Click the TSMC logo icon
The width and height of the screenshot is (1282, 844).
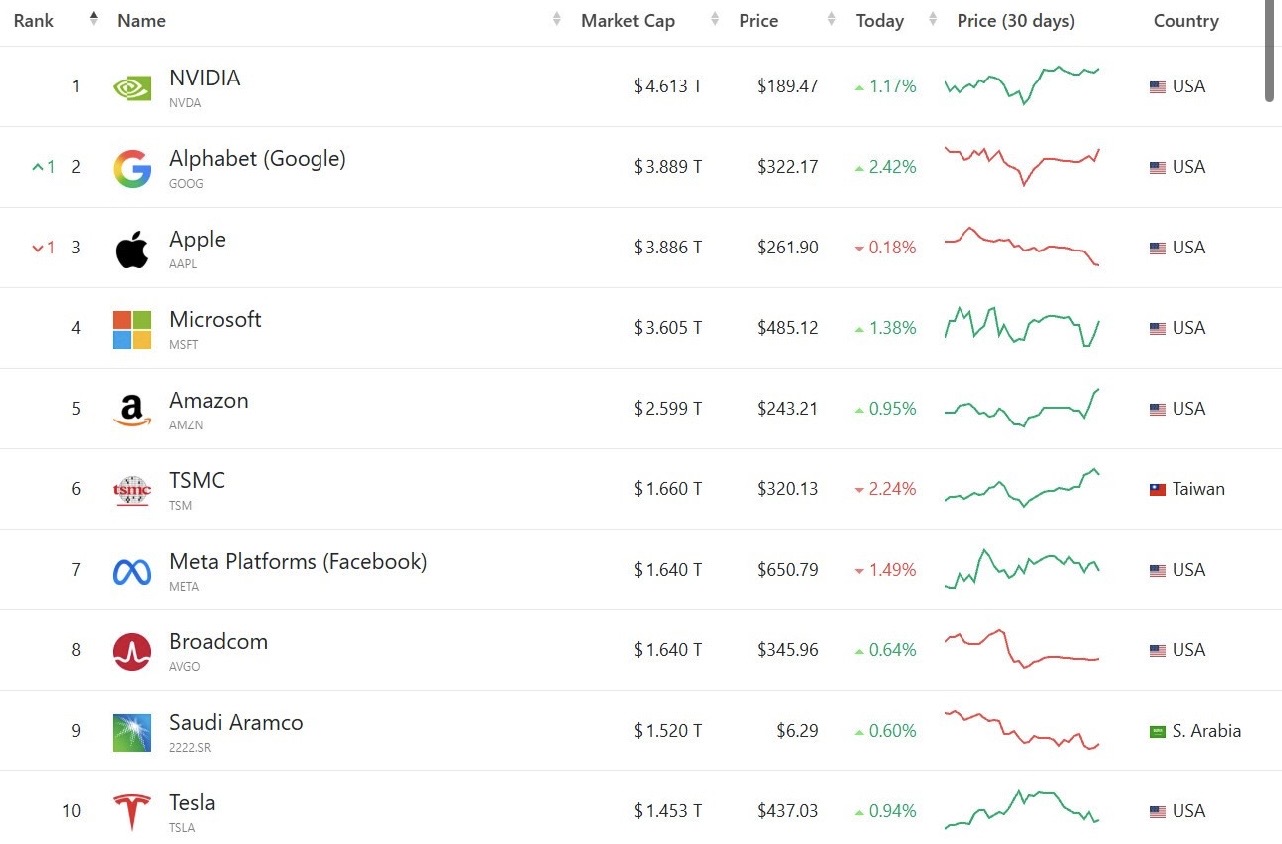[132, 491]
